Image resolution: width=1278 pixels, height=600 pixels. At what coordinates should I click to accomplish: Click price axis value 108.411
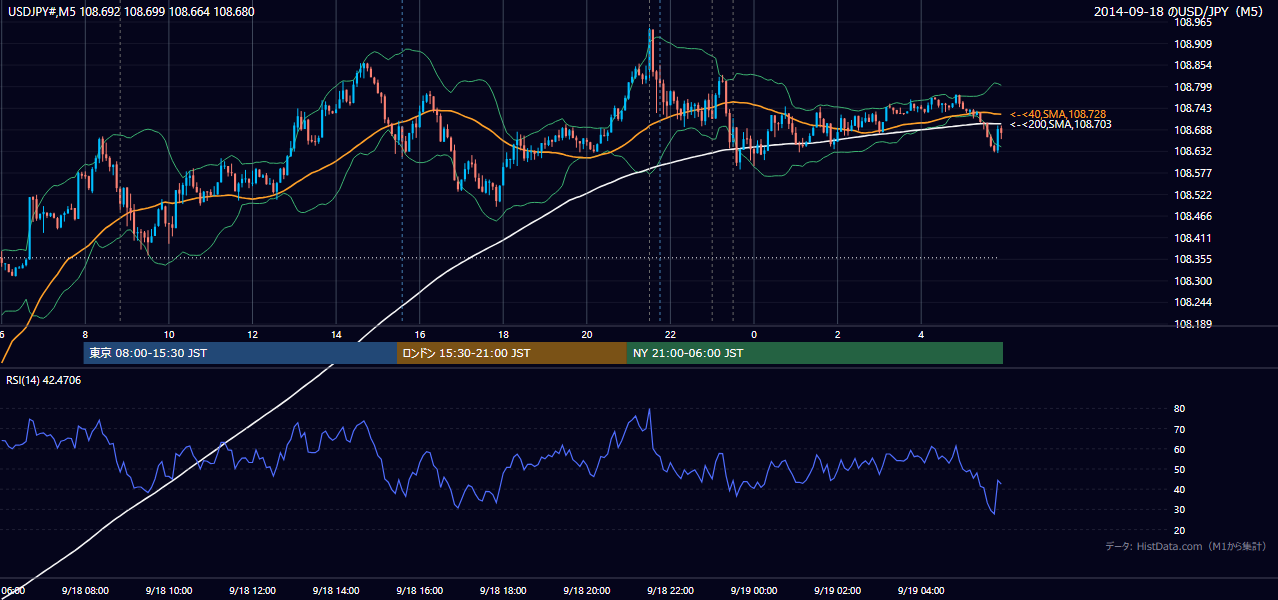click(x=1193, y=238)
